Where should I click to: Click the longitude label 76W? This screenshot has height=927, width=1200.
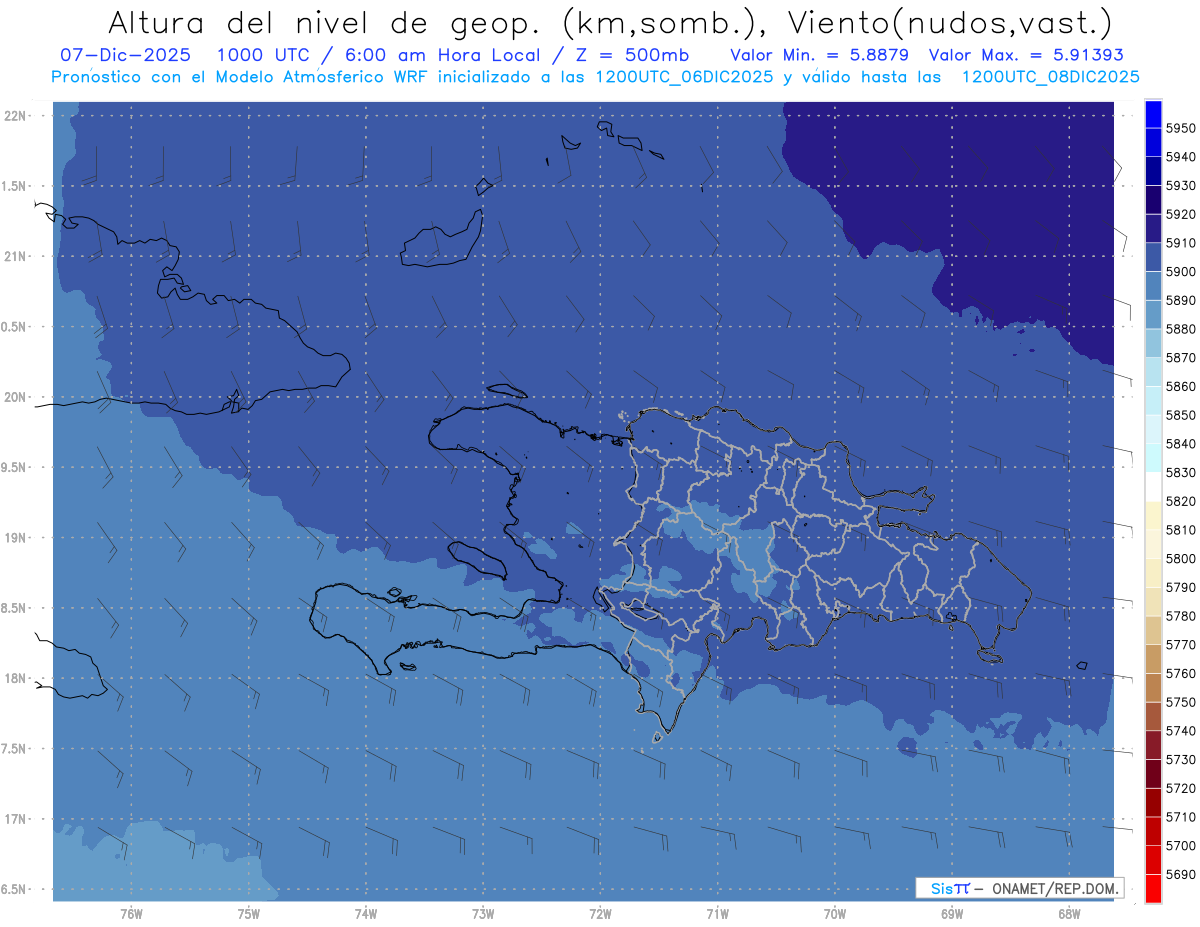tap(131, 914)
